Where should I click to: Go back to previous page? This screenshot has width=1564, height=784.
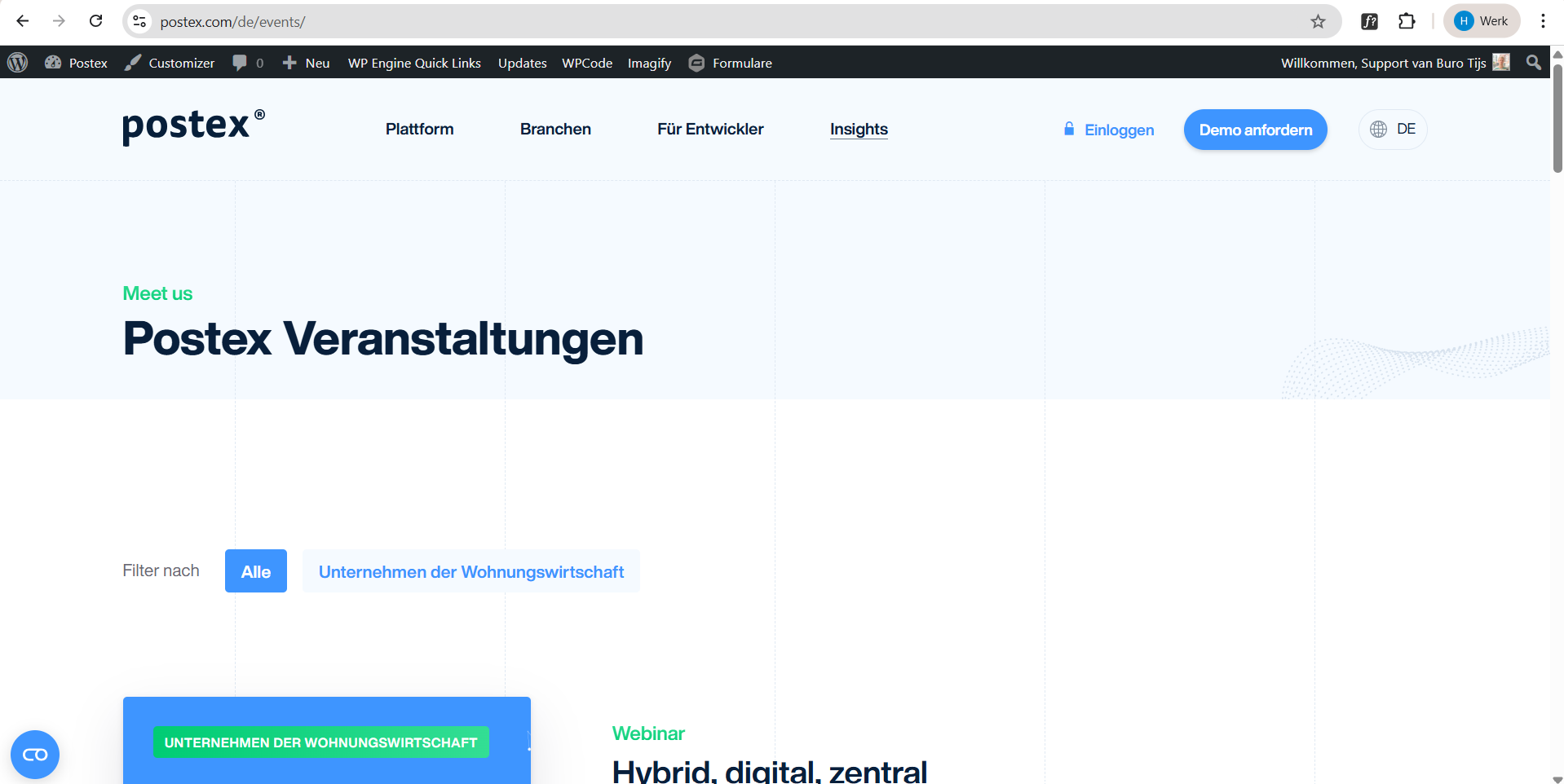pos(23,22)
